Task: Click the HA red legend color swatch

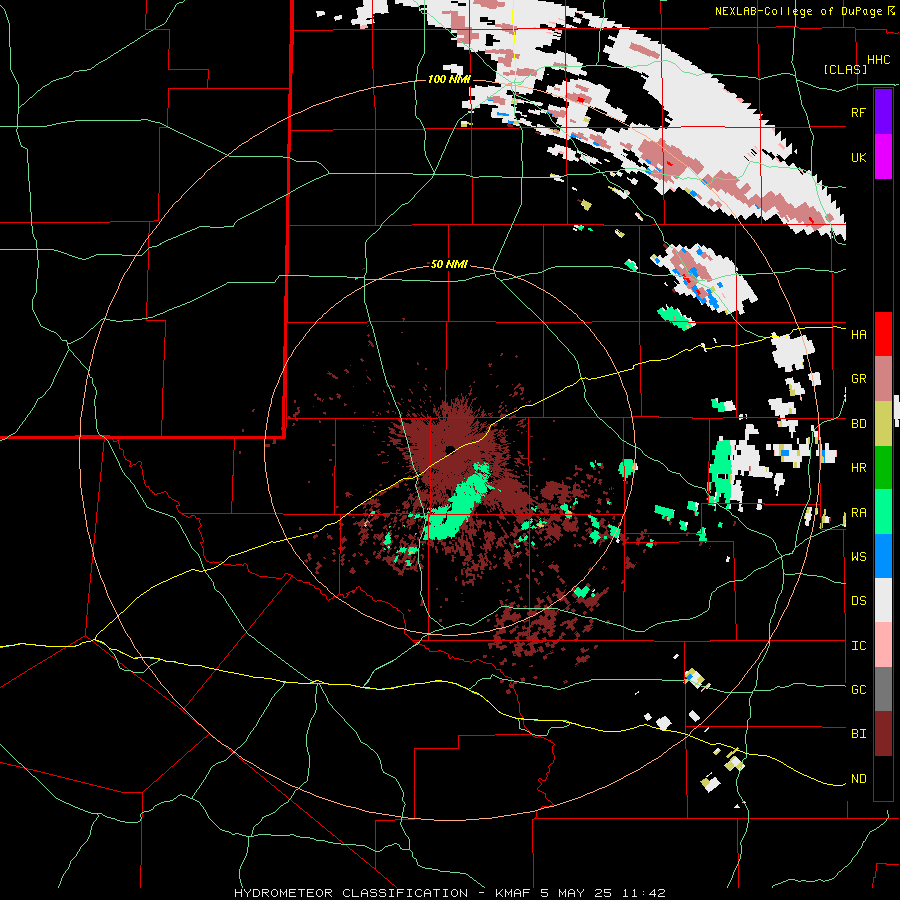Action: click(883, 334)
